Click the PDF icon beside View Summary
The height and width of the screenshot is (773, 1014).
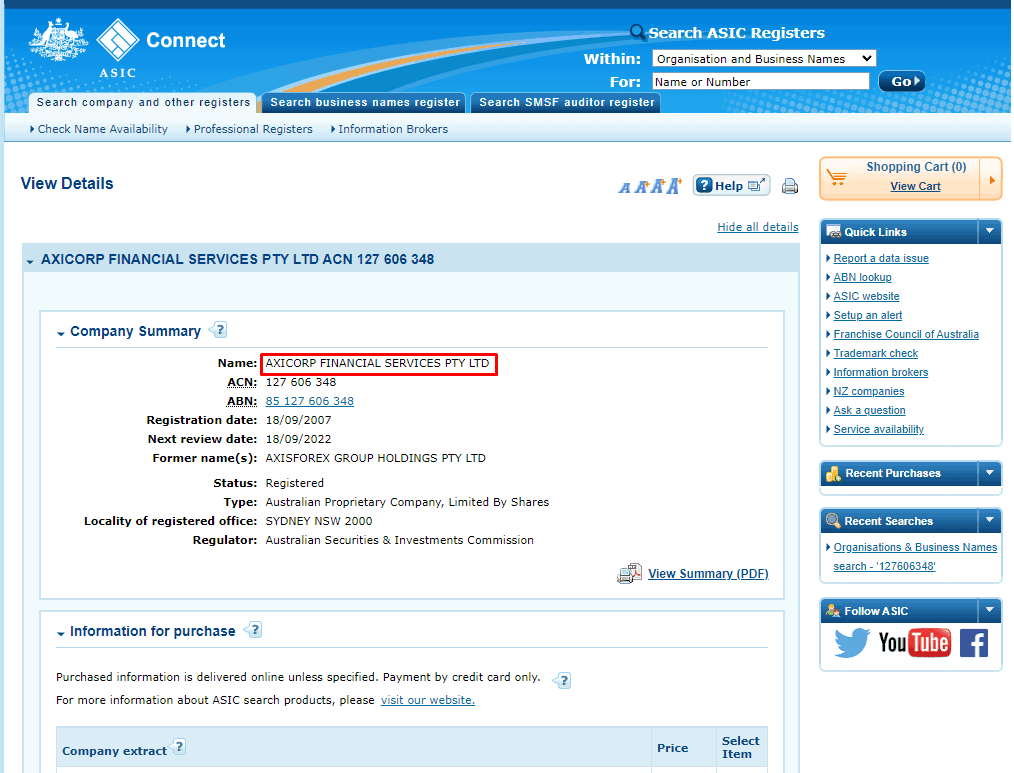(x=629, y=573)
